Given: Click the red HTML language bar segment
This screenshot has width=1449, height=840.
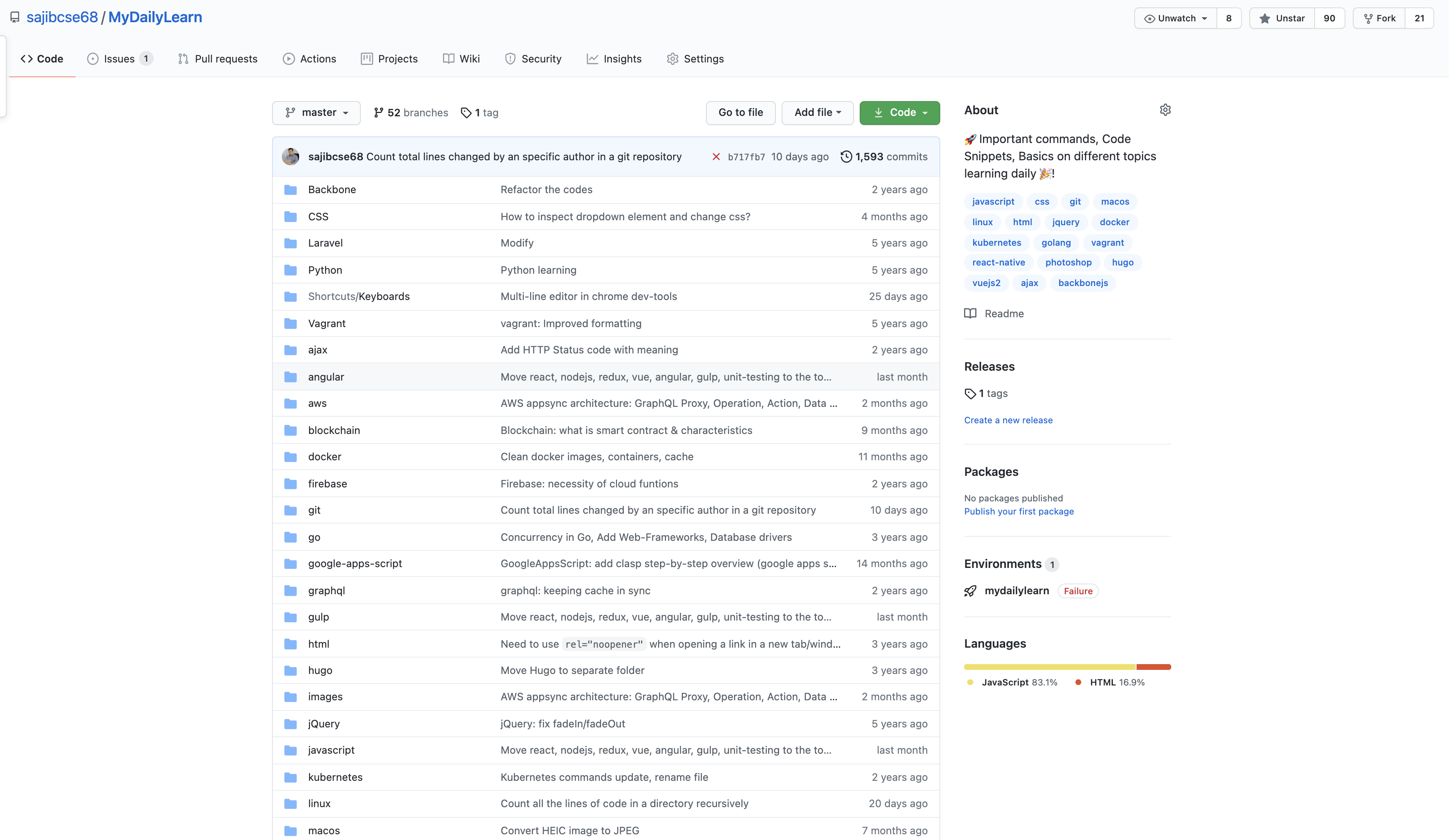Looking at the screenshot, I should (x=1154, y=667).
